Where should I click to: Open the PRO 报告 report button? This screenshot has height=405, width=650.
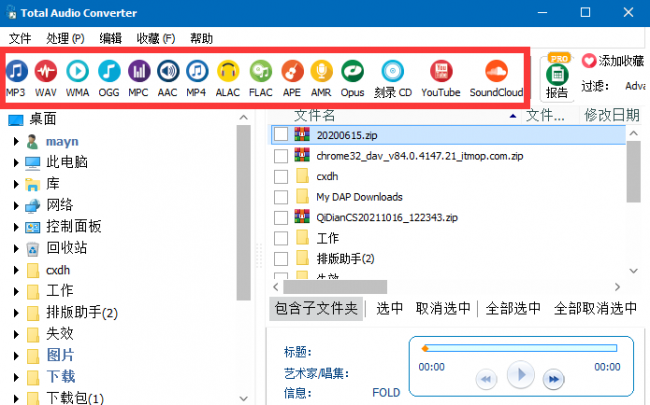[x=557, y=80]
